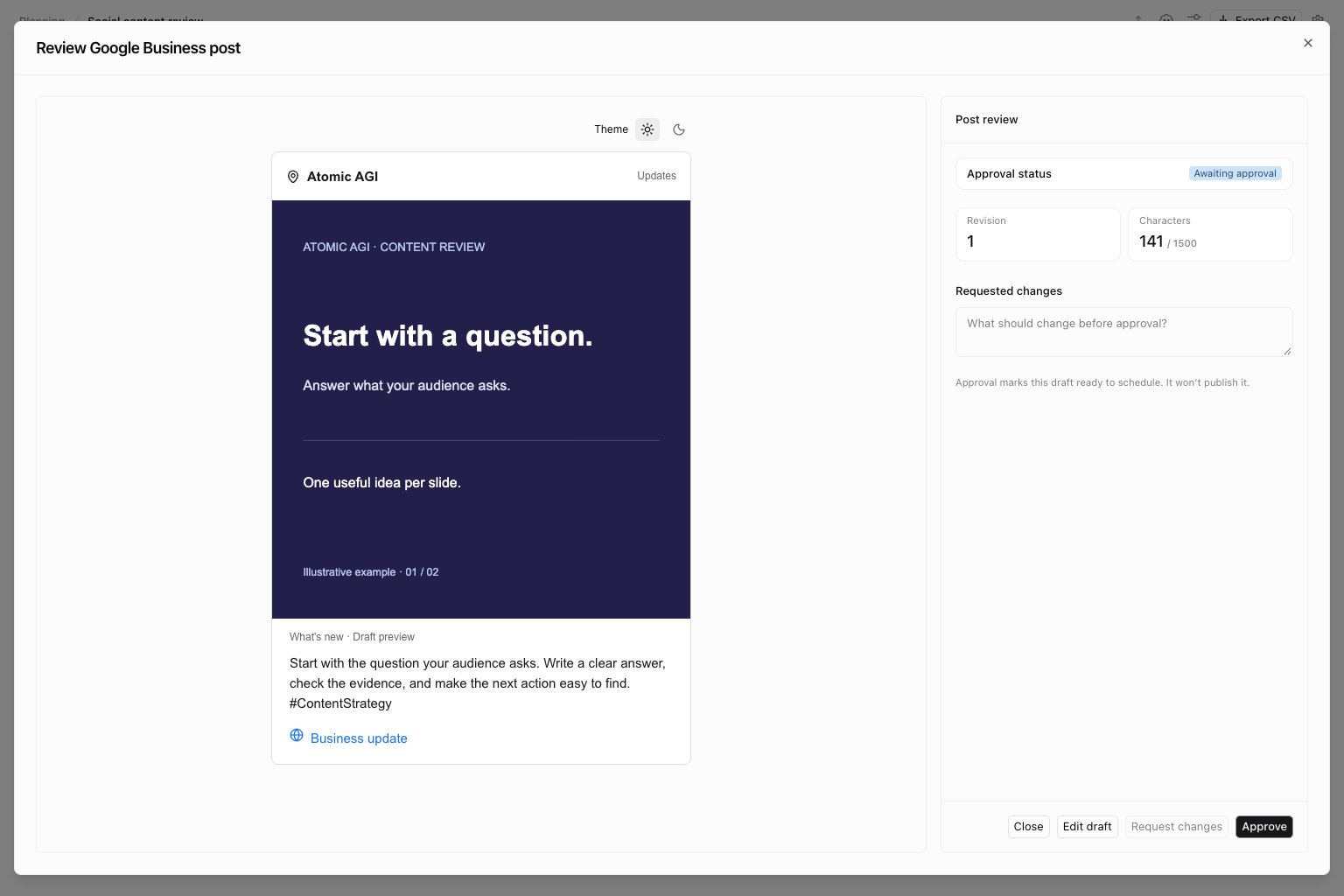Click the "Review Google Business post" dialog title
The height and width of the screenshot is (896, 1344).
point(138,48)
